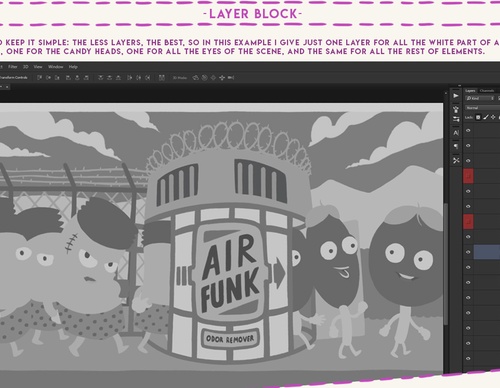
Task: Open the Actions panel play icon
Action: [456, 96]
